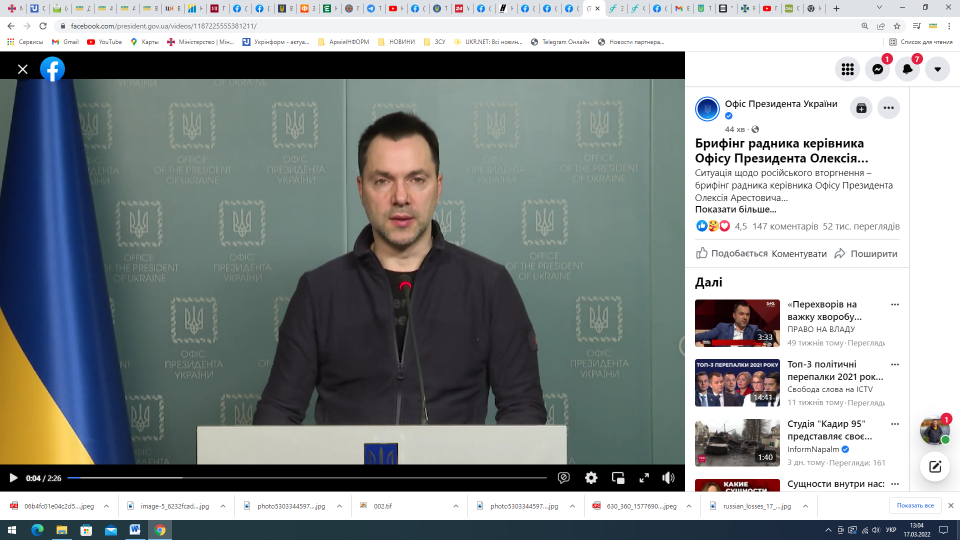The width and height of the screenshot is (960, 540).
Task: Open the Facebook apps grid menu
Action: pyautogui.click(x=848, y=69)
